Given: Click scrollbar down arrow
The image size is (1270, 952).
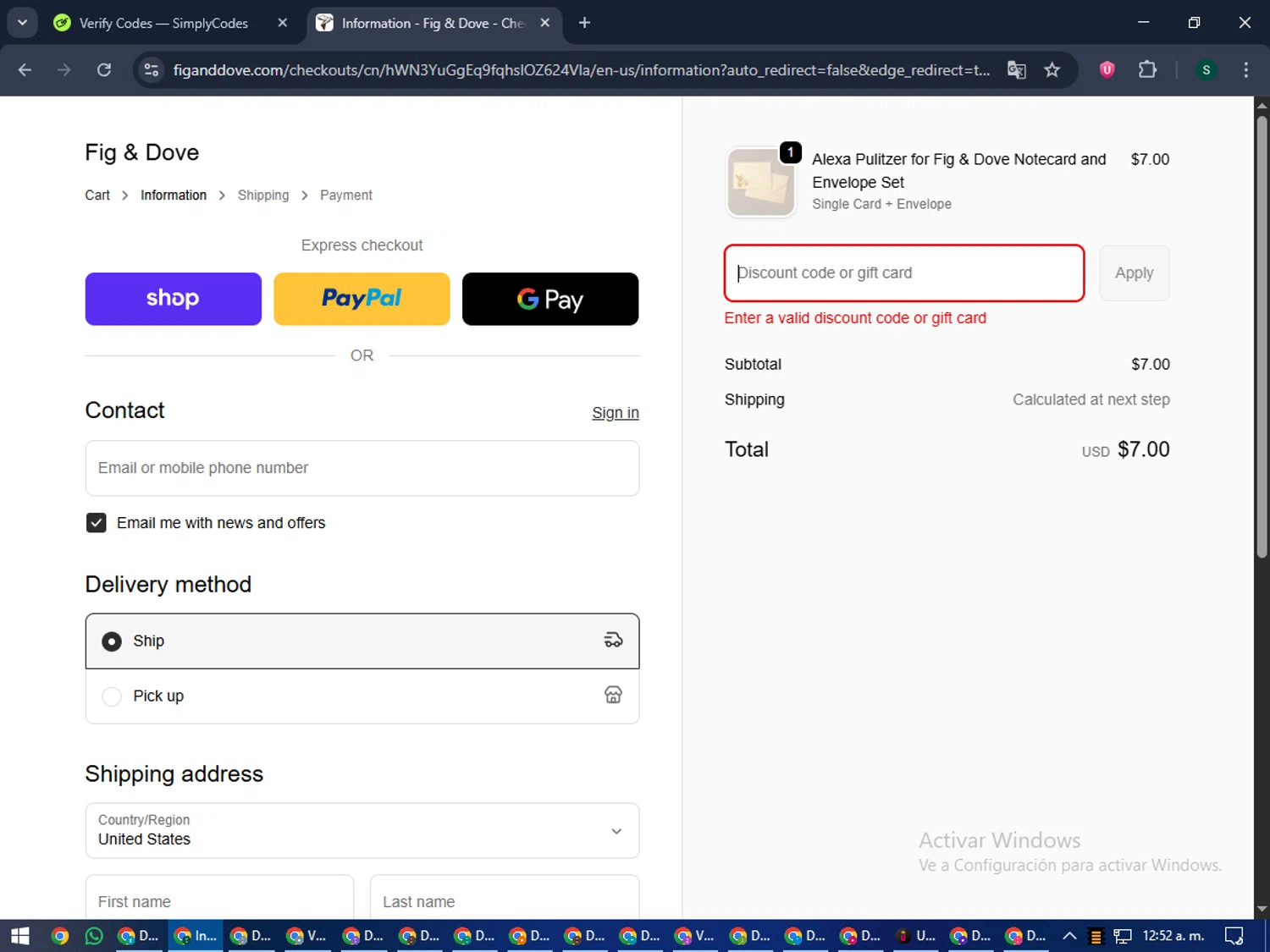Looking at the screenshot, I should point(1262,909).
